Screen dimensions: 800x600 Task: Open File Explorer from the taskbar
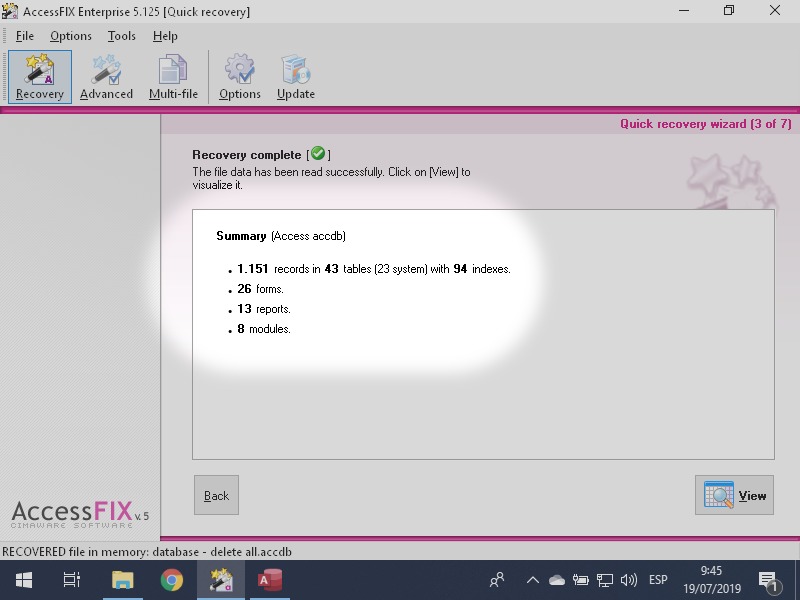[x=122, y=579]
